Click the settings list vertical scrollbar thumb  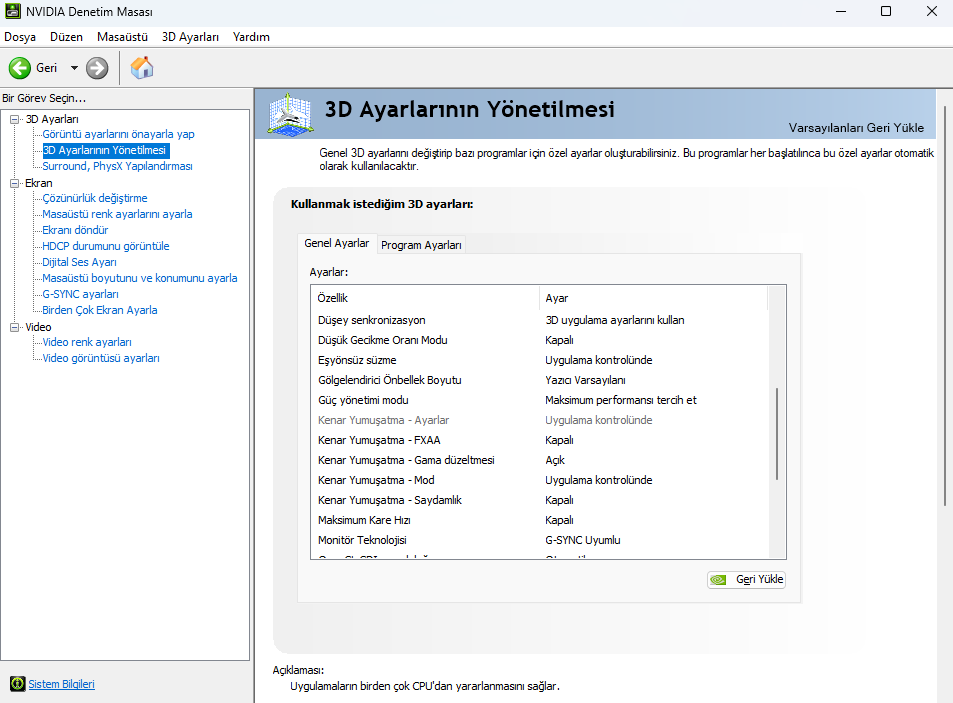777,434
